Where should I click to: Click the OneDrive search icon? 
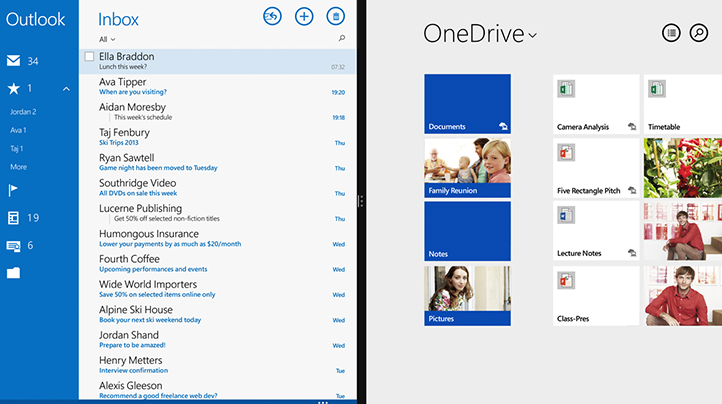tap(701, 33)
